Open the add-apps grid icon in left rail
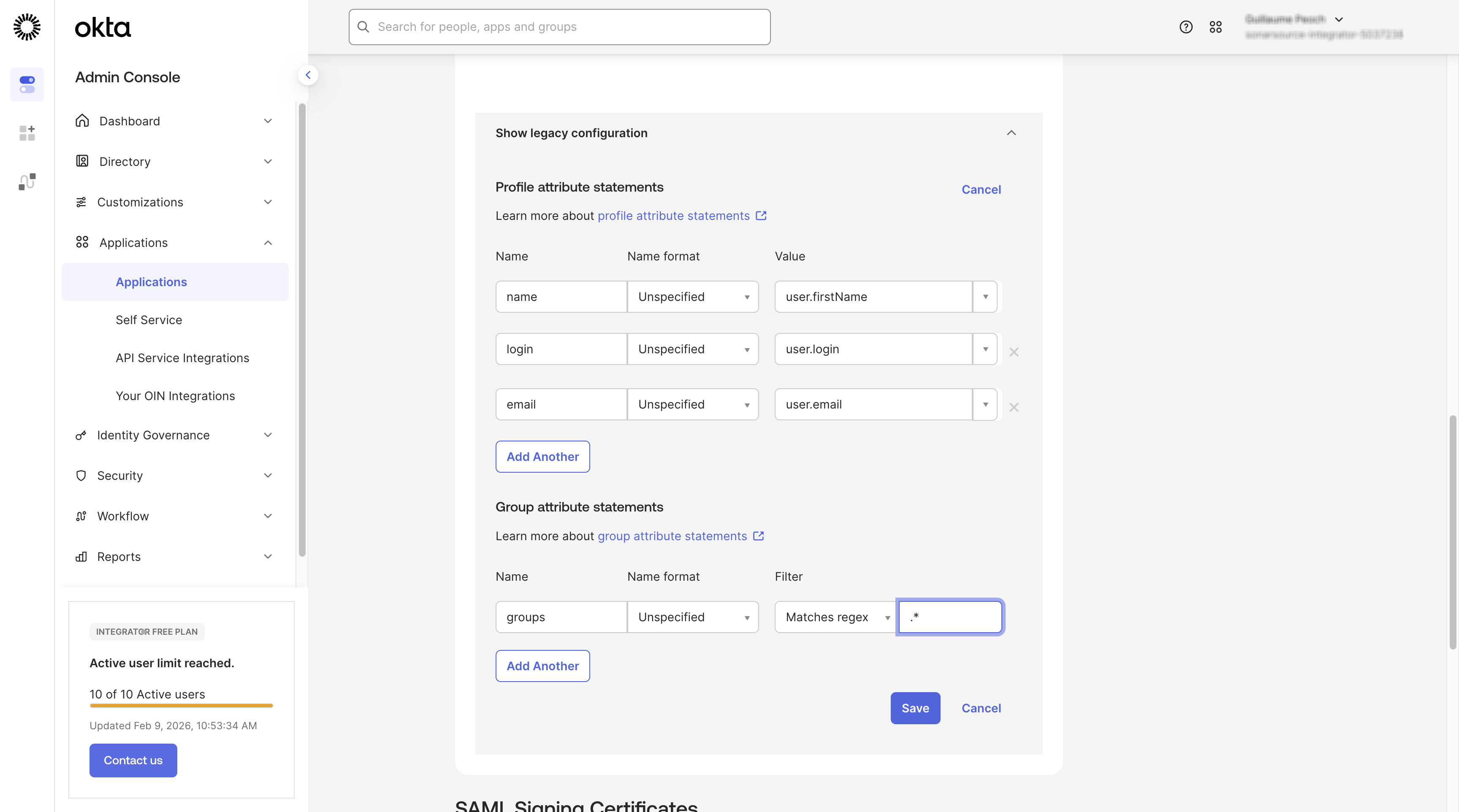The image size is (1459, 812). point(27,133)
